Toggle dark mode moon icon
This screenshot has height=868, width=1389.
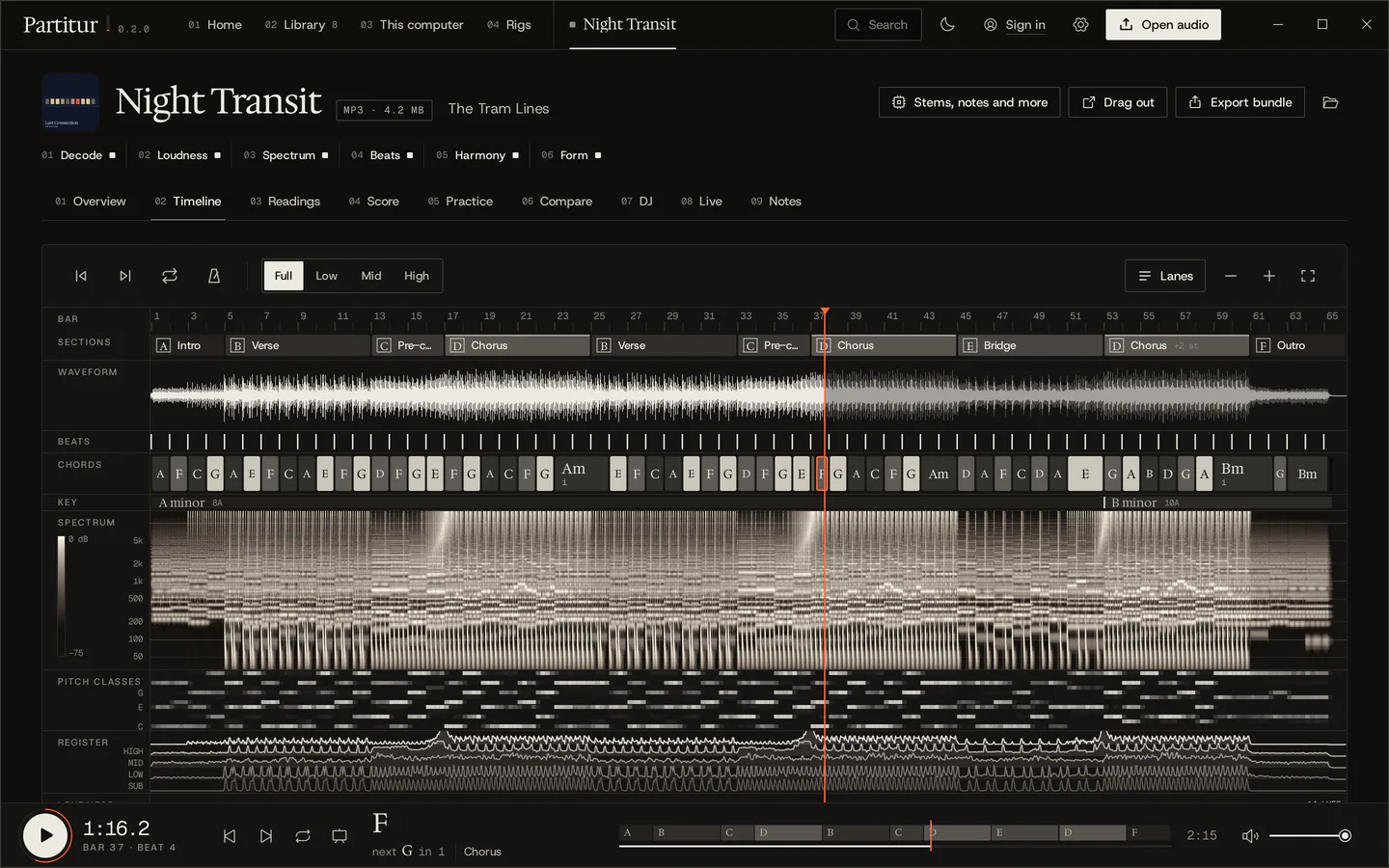click(947, 25)
